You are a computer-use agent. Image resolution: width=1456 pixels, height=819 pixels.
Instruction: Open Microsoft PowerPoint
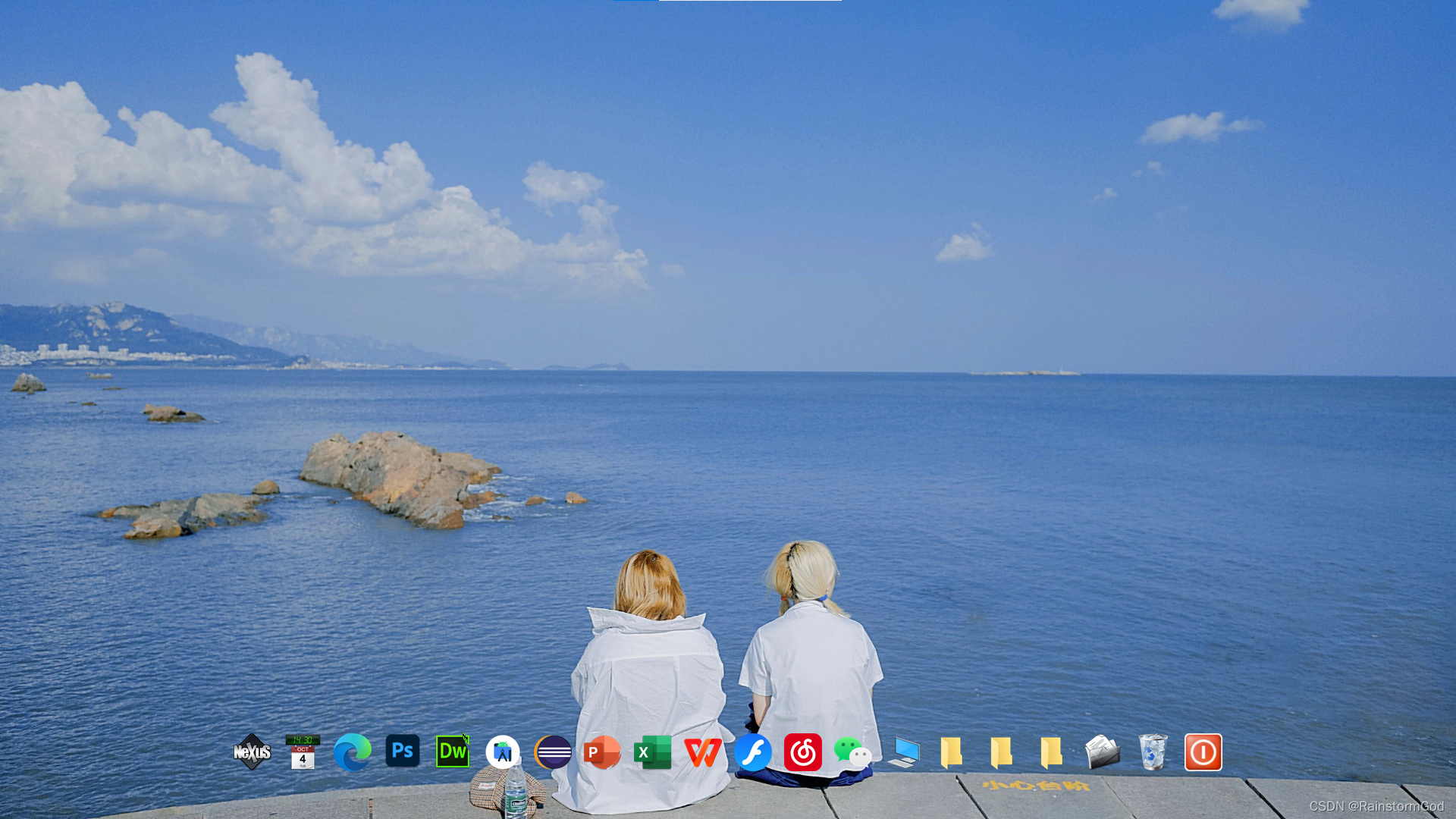pyautogui.click(x=602, y=752)
